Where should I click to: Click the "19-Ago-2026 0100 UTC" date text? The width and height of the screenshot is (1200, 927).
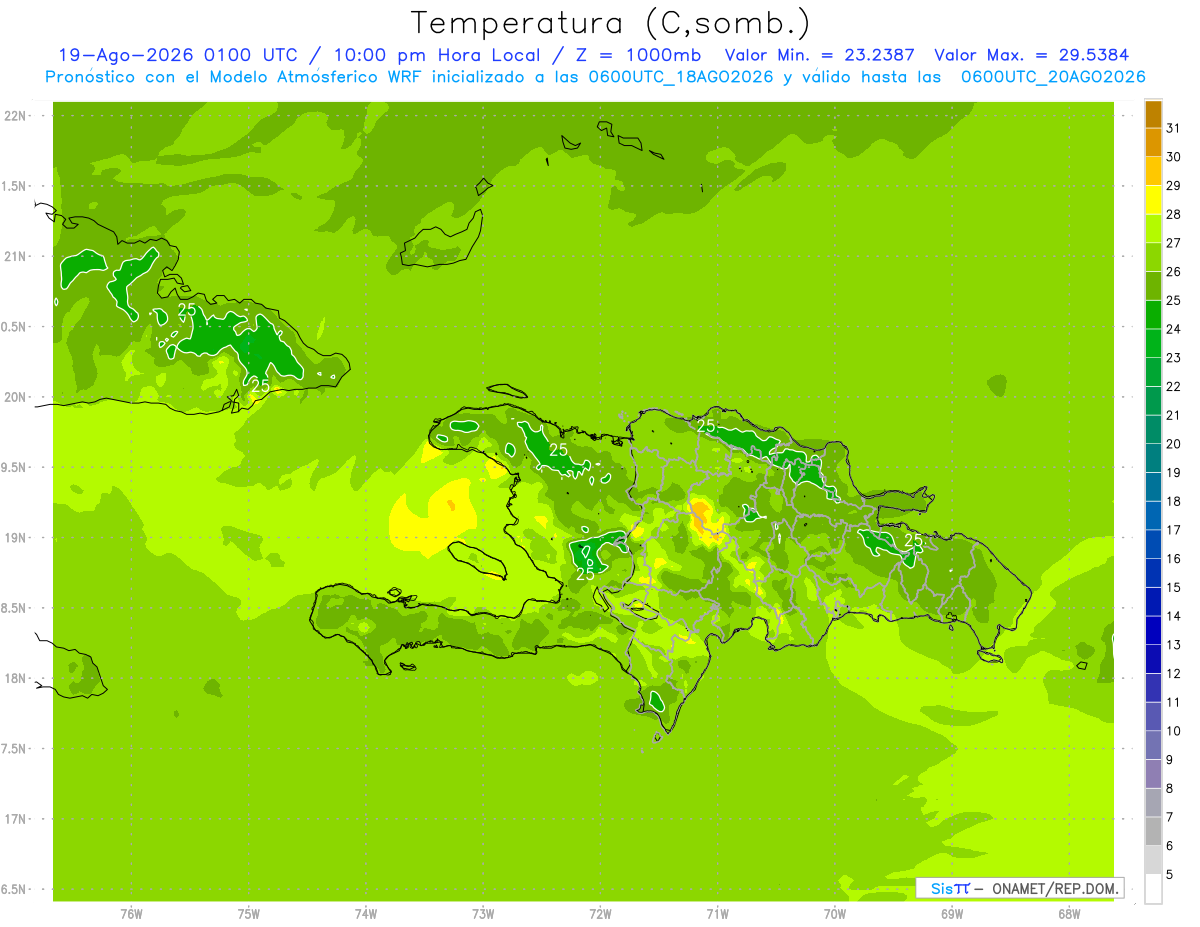click(177, 55)
